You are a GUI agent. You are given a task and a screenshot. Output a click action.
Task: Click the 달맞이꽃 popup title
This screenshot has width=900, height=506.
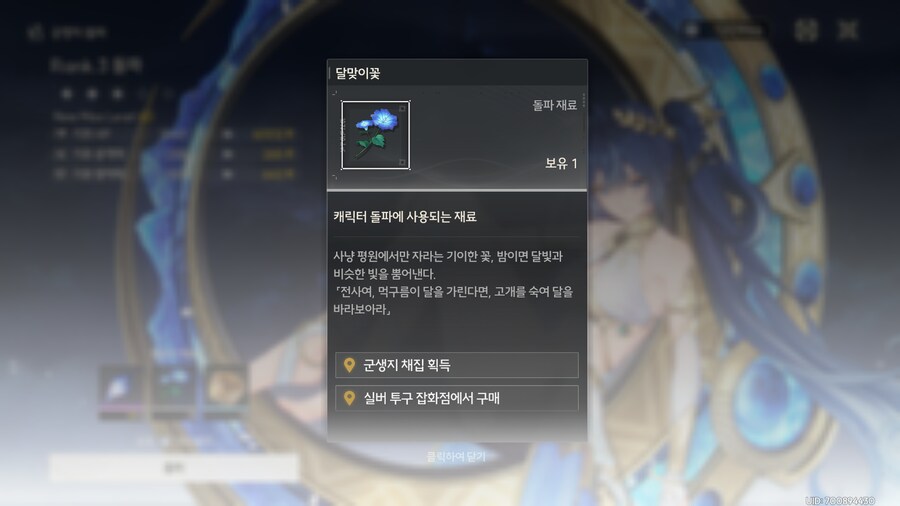pyautogui.click(x=358, y=73)
